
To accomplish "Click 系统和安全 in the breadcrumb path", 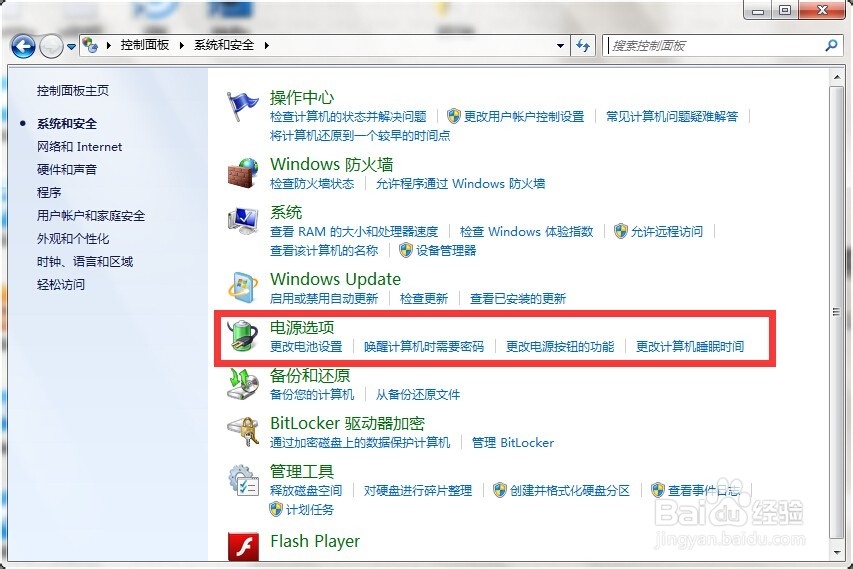I will pyautogui.click(x=224, y=45).
